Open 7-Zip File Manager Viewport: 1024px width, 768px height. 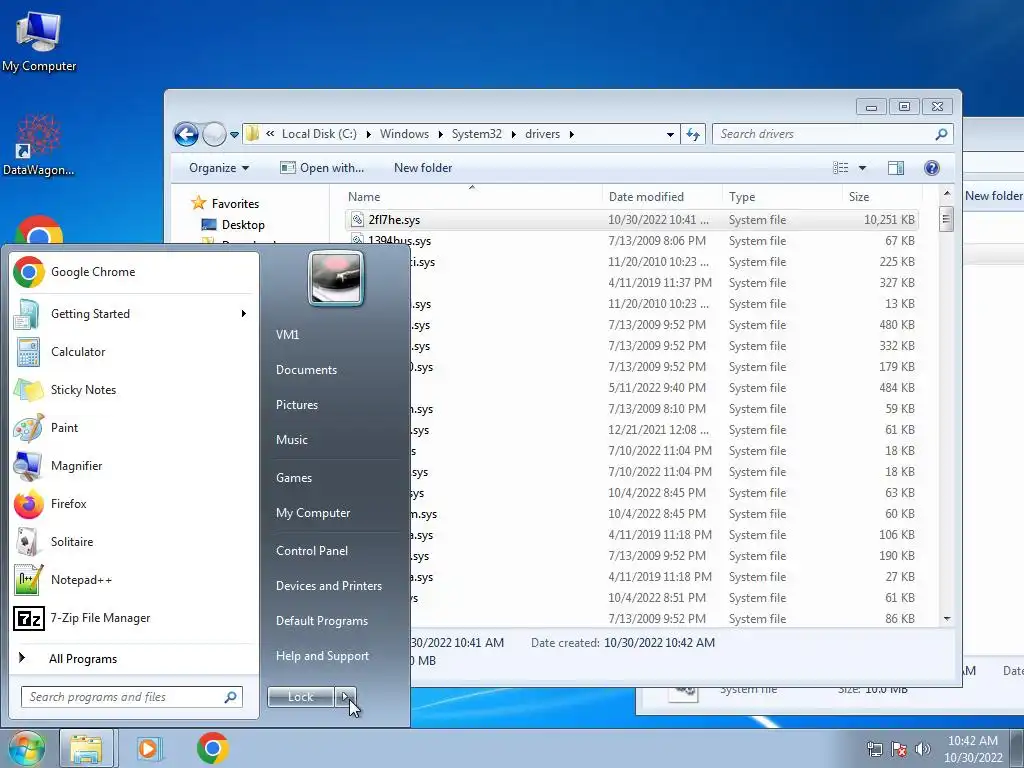(x=133, y=618)
